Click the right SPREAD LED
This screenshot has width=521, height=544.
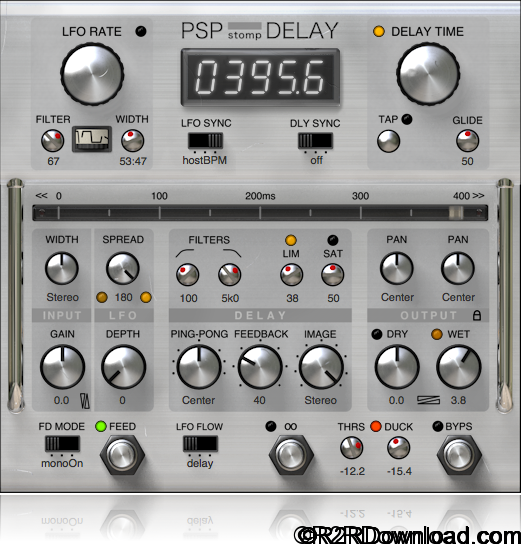coord(146,297)
